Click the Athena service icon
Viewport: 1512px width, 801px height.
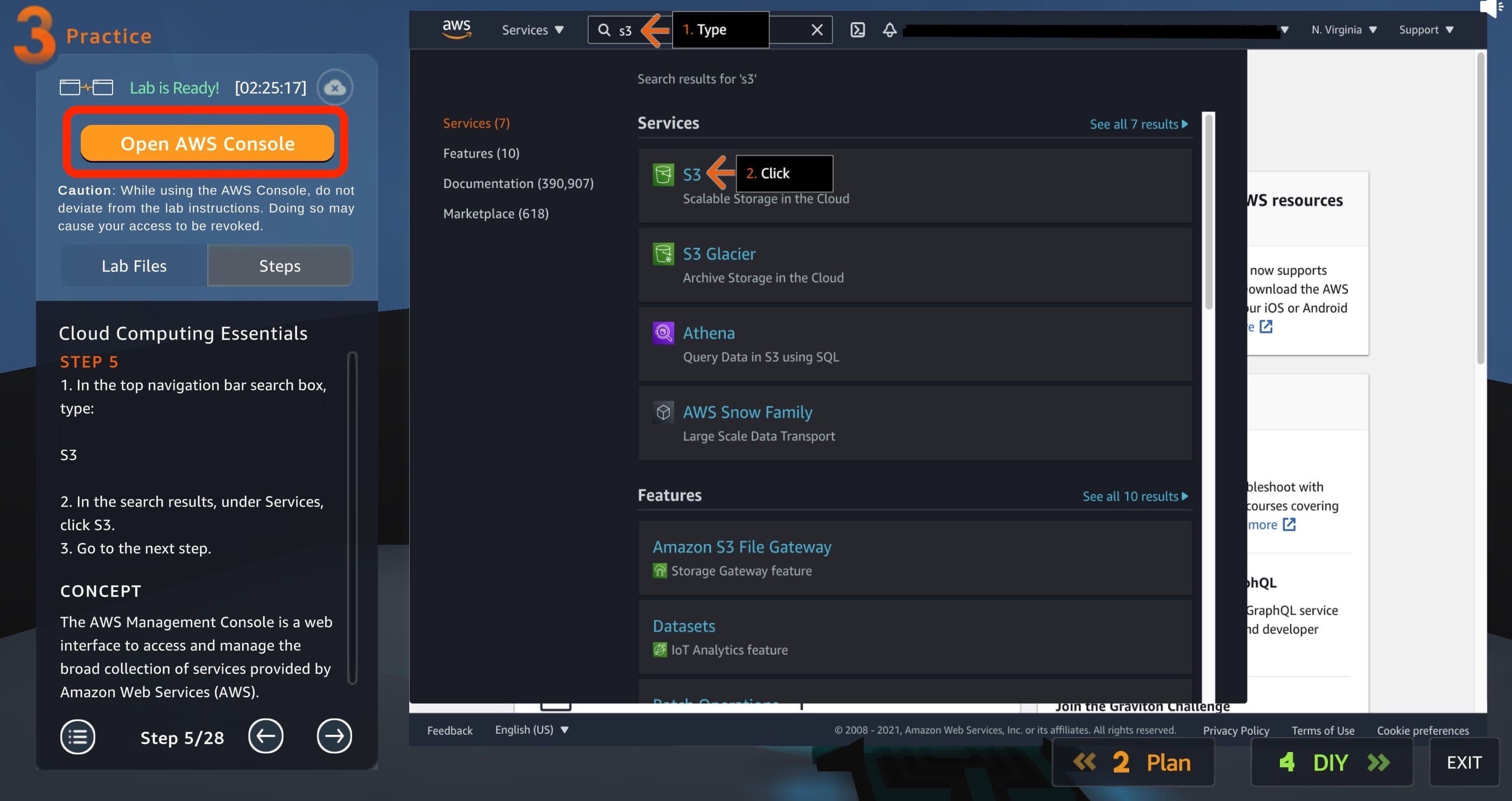pos(663,333)
